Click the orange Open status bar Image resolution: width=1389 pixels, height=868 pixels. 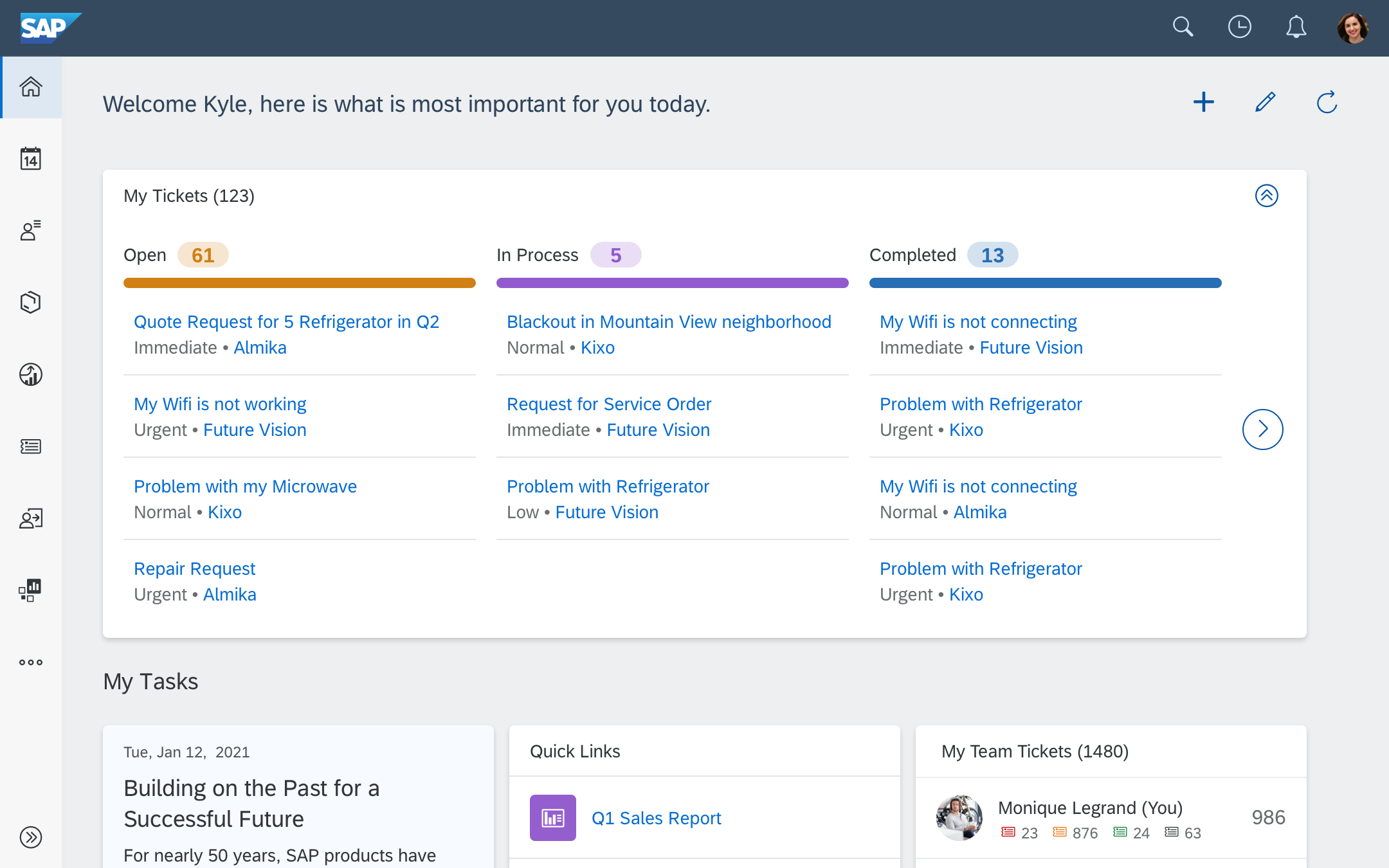pyautogui.click(x=299, y=283)
